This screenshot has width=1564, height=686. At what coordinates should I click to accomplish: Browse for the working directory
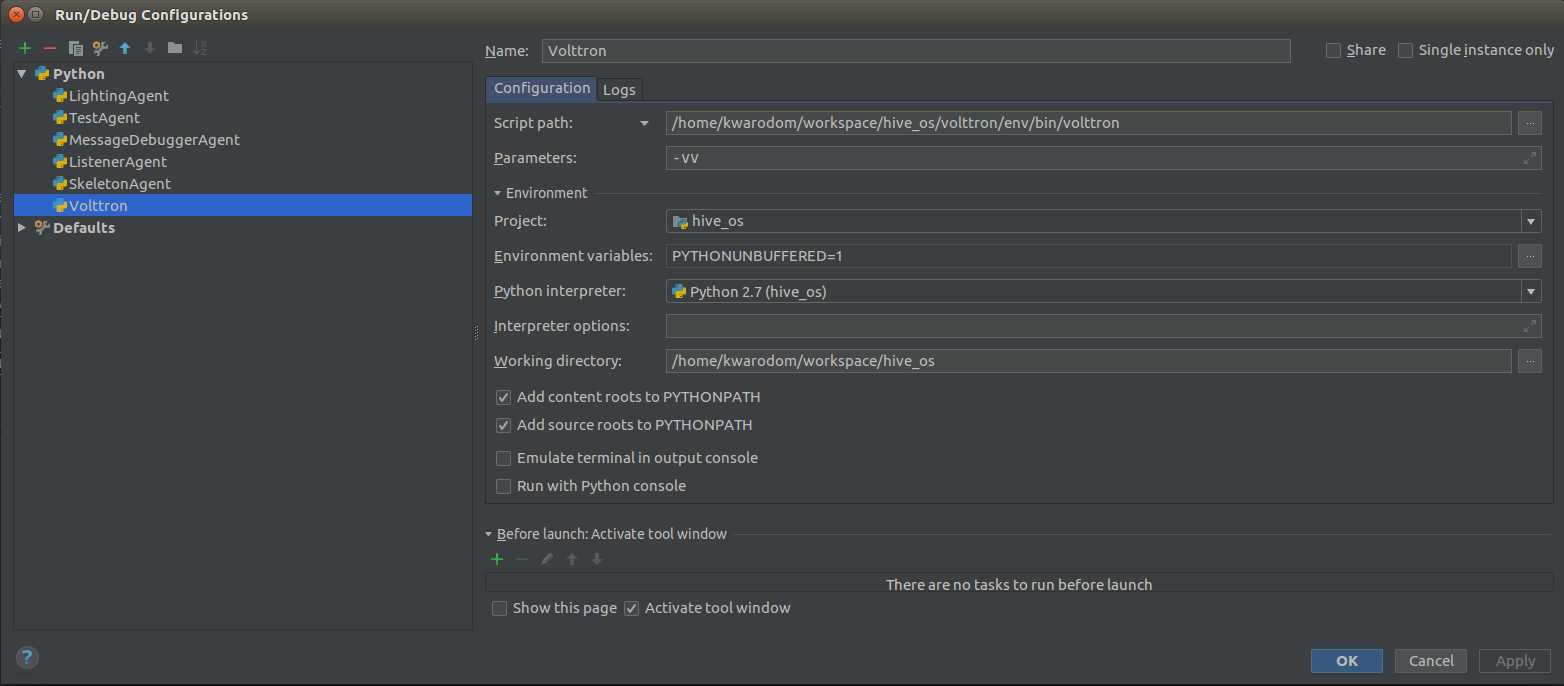1529,361
